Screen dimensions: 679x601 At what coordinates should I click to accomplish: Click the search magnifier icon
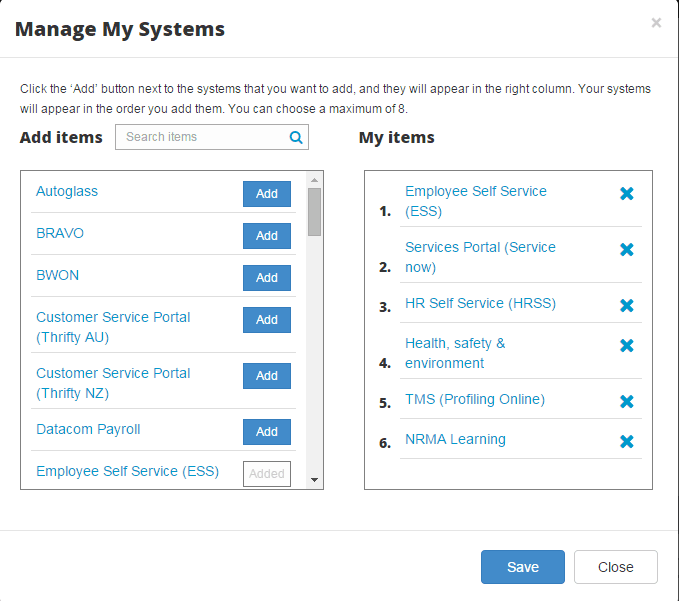point(296,137)
